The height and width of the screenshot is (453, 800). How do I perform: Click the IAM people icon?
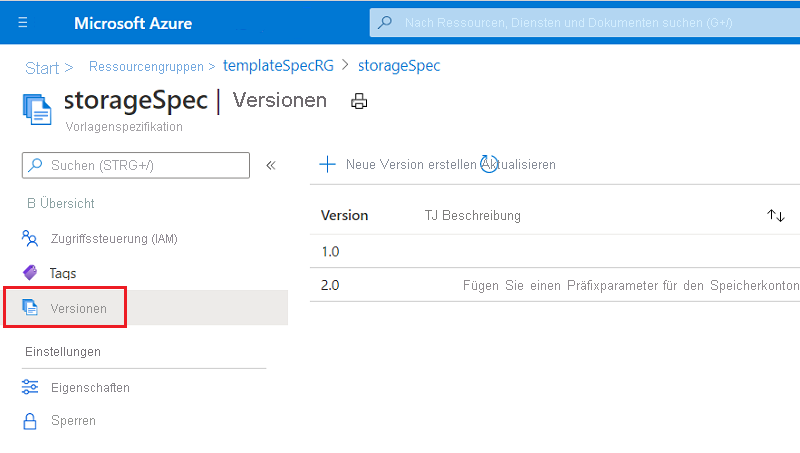tap(30, 238)
